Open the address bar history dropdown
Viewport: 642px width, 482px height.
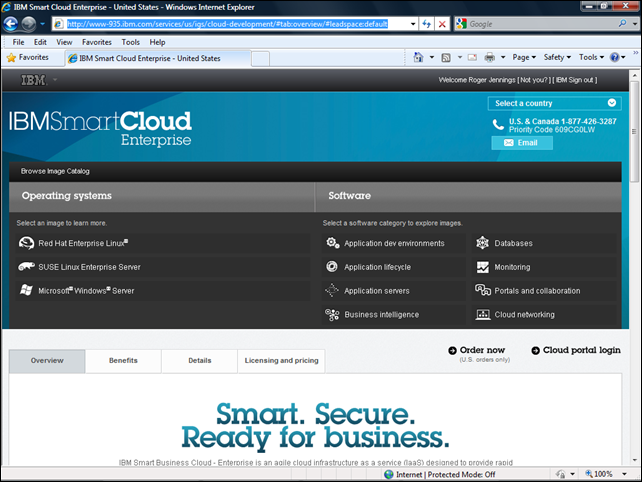(413, 24)
